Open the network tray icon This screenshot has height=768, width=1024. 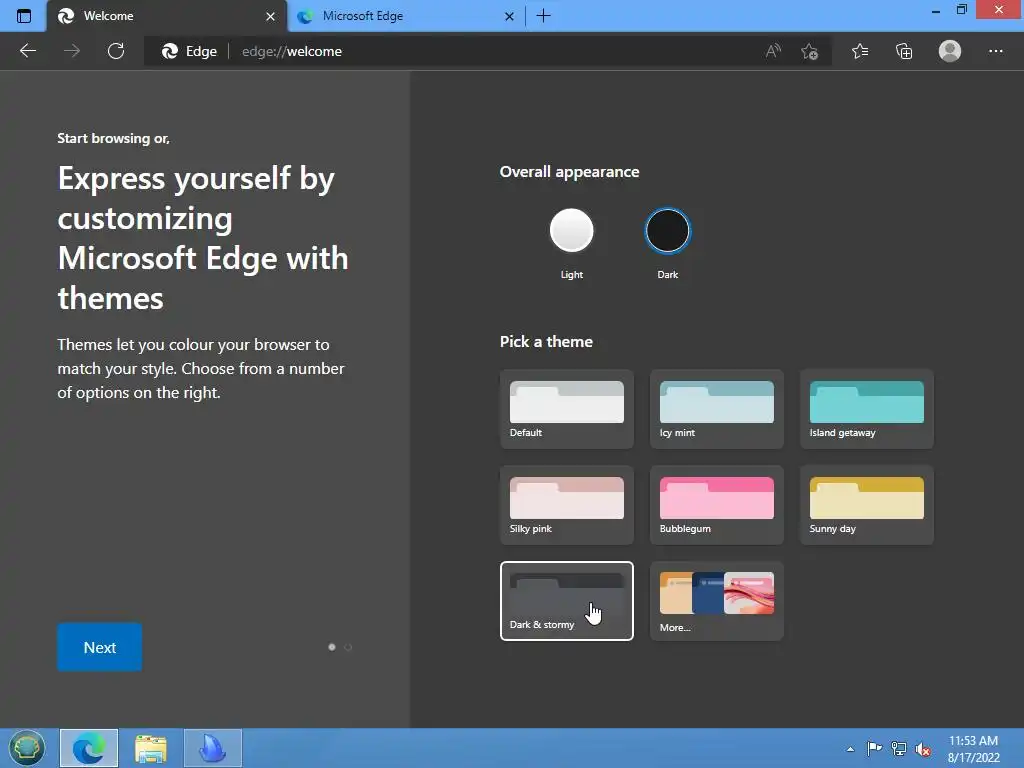point(899,749)
